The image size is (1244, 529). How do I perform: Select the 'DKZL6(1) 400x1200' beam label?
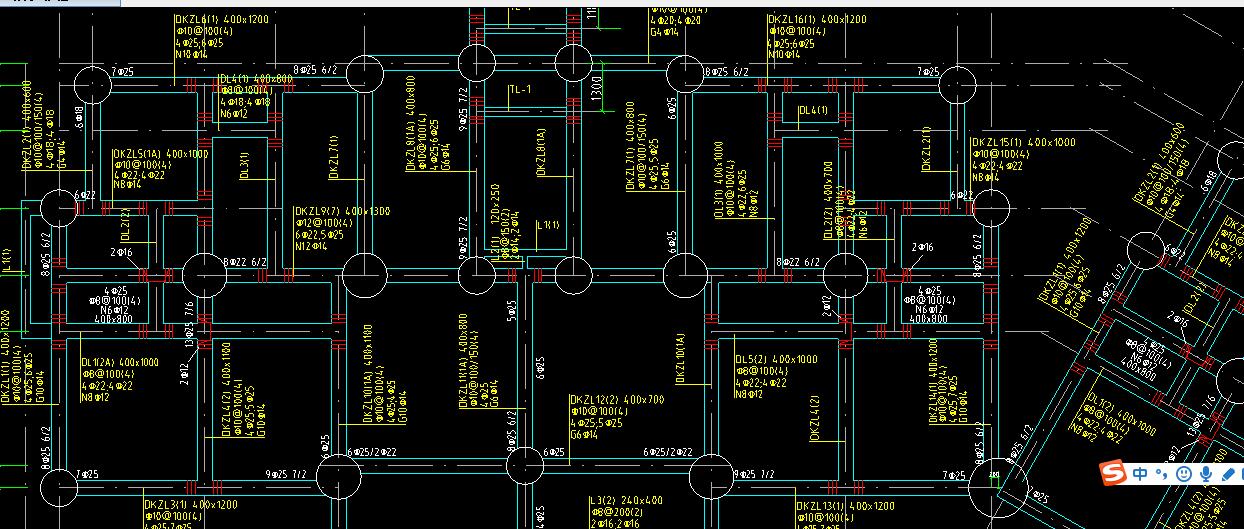tap(221, 19)
